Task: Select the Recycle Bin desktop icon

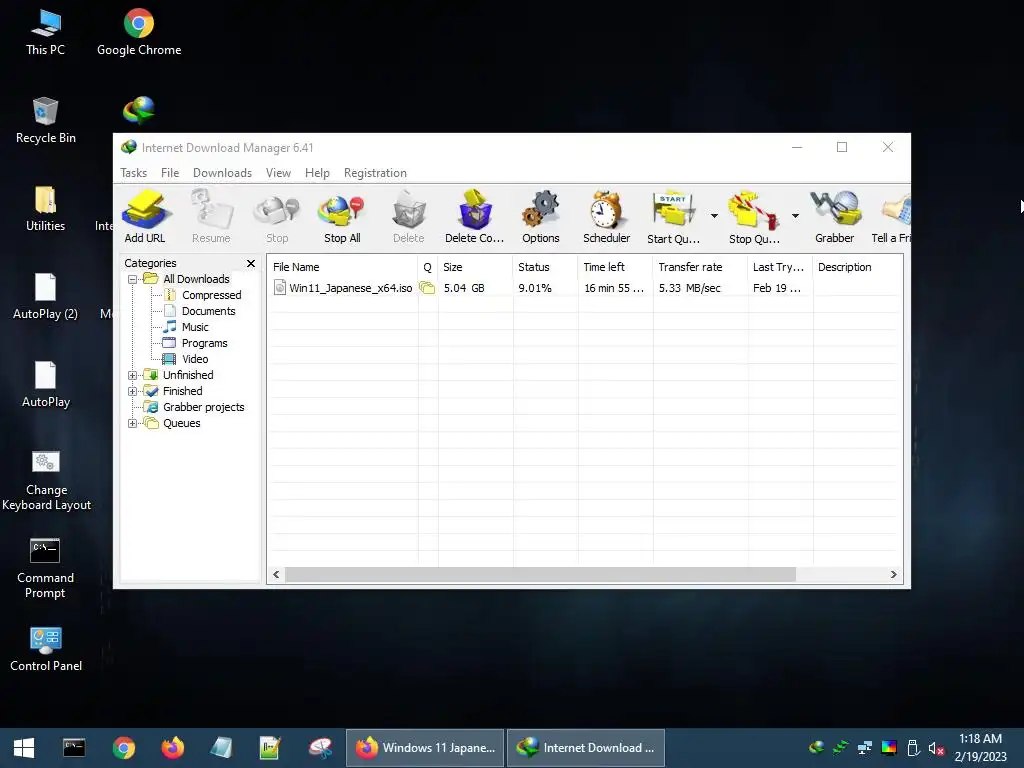Action: 46,120
